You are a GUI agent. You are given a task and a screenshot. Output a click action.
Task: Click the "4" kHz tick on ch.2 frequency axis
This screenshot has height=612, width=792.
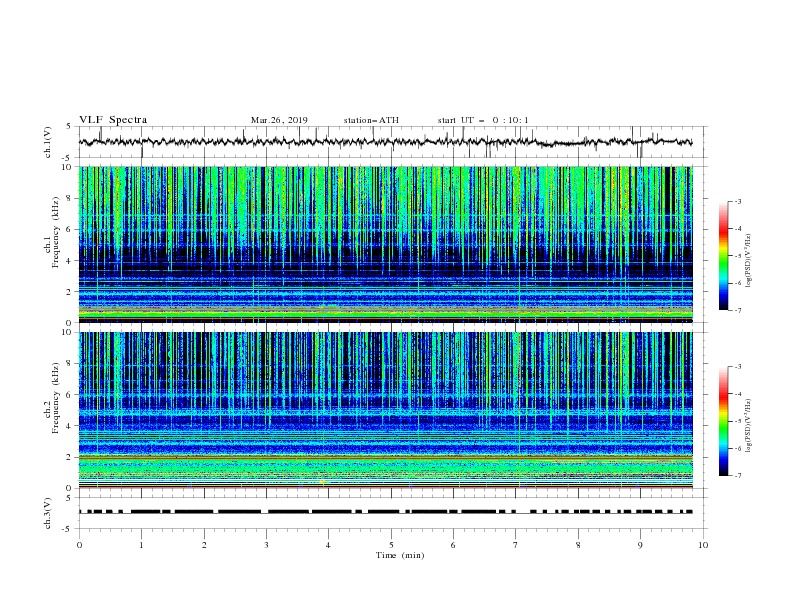(70, 426)
